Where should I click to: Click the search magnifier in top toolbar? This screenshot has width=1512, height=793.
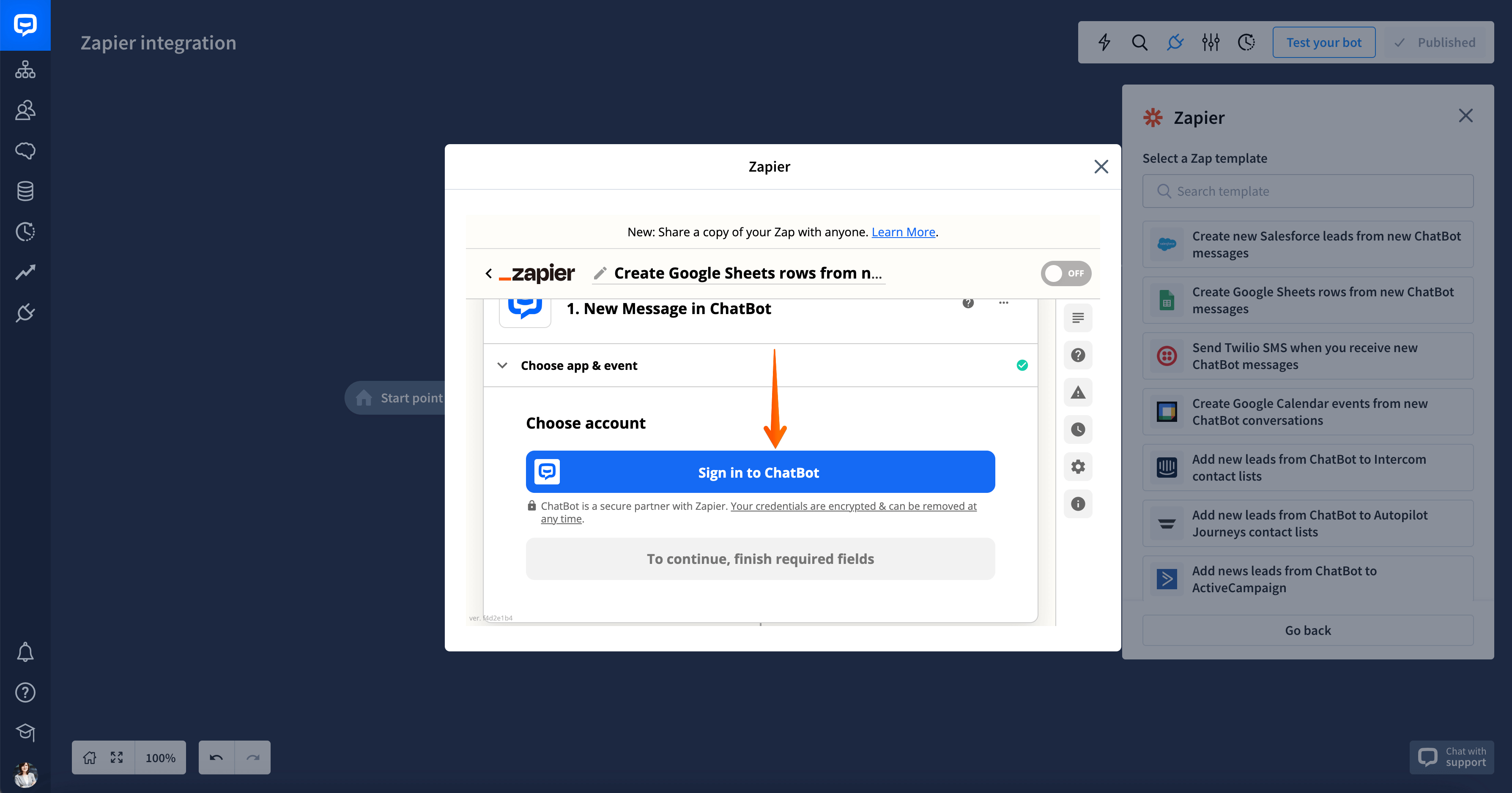click(1139, 42)
